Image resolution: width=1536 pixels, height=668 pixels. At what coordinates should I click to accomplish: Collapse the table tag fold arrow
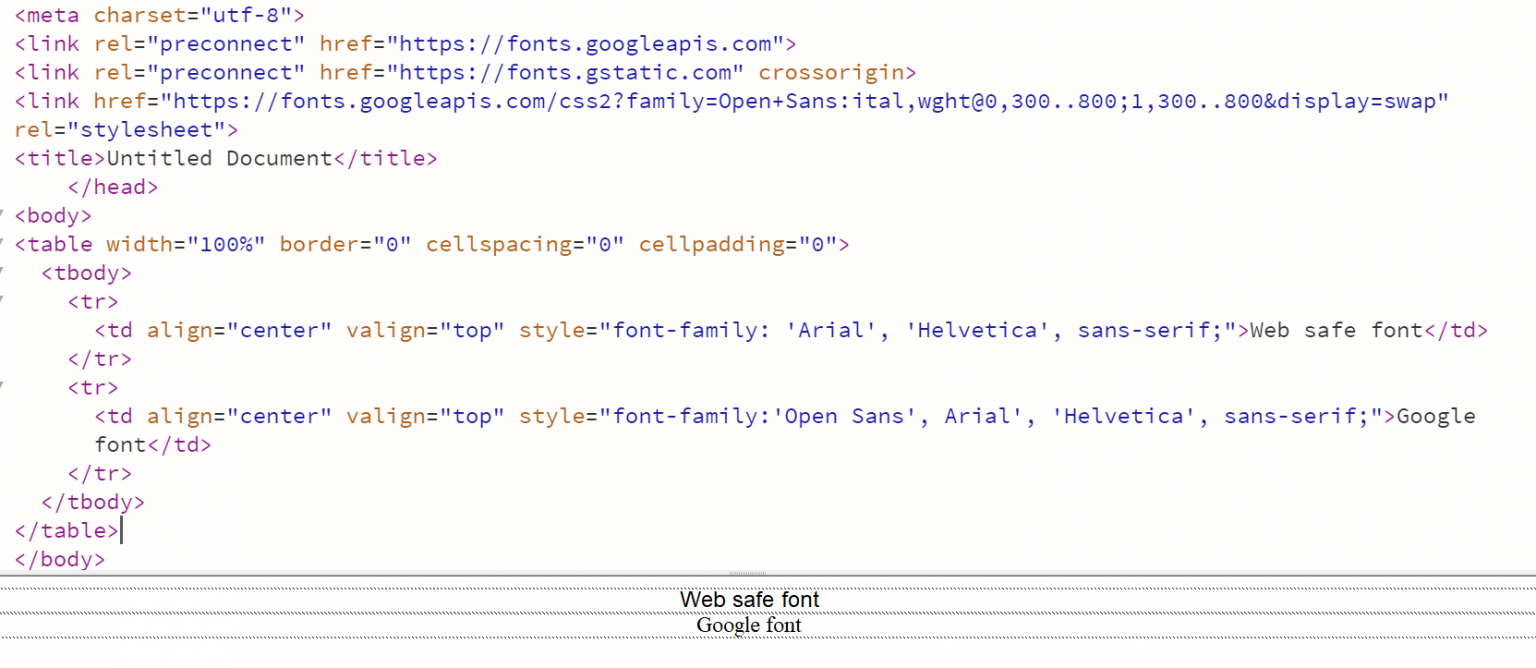(x=2, y=243)
